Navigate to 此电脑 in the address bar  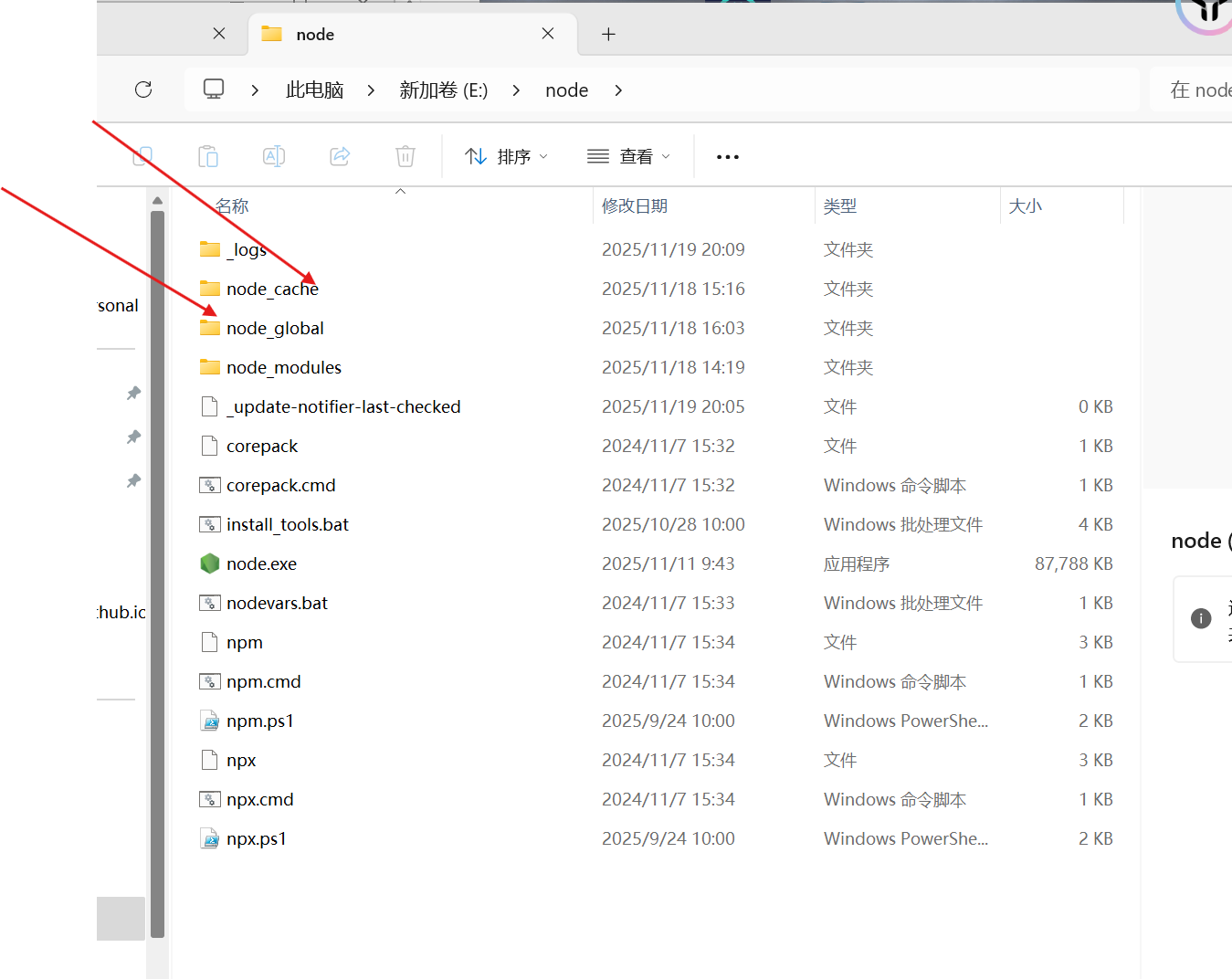click(314, 89)
